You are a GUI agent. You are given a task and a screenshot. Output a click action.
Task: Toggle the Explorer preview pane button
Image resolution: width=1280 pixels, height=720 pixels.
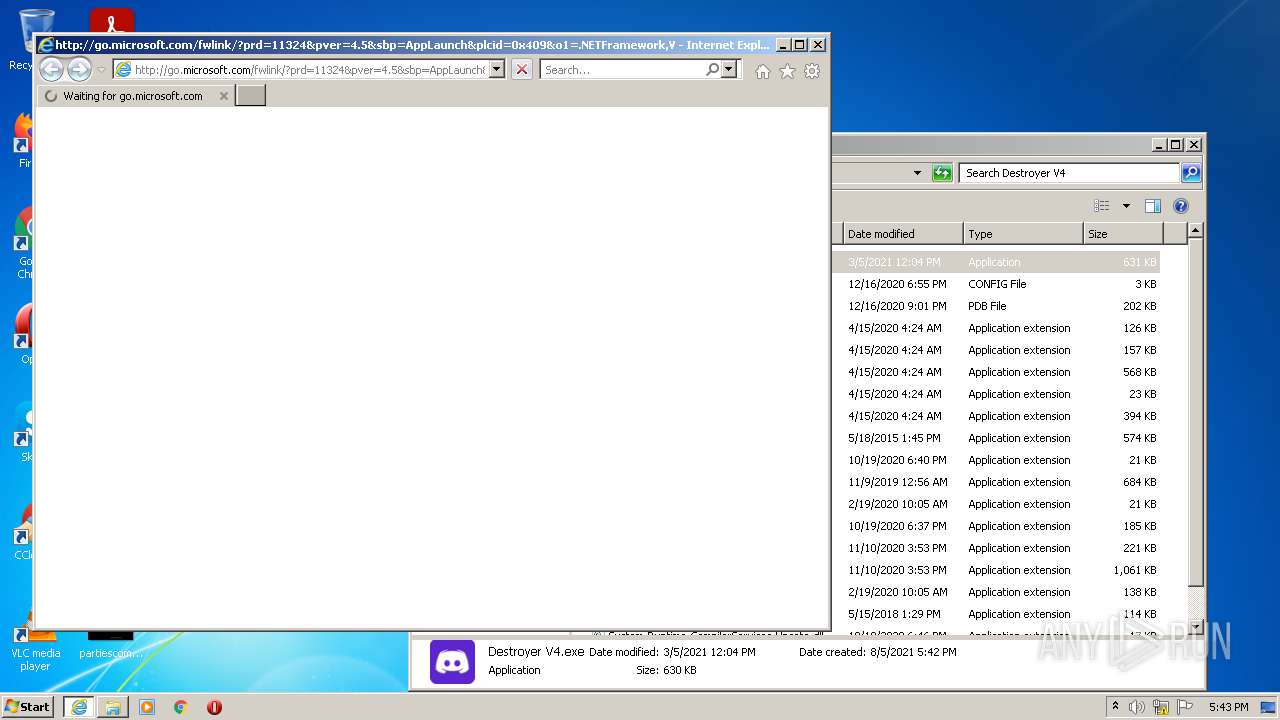click(1152, 206)
